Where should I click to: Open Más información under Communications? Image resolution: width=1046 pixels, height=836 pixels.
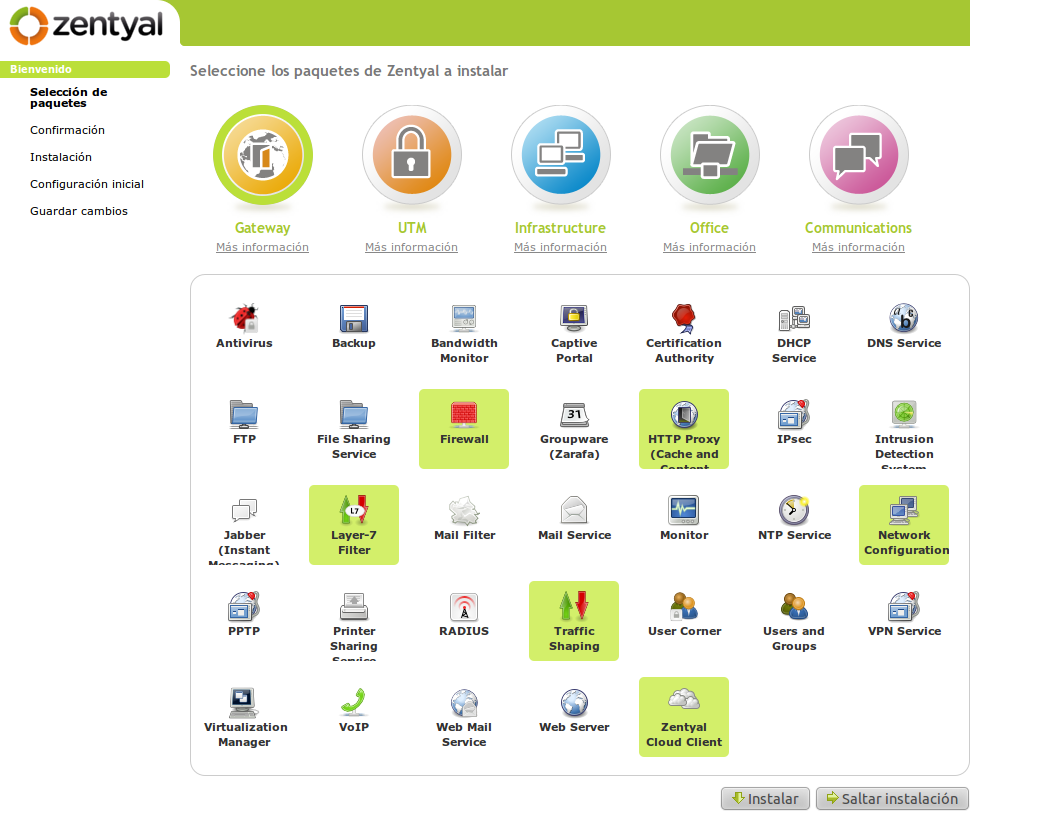click(x=858, y=247)
